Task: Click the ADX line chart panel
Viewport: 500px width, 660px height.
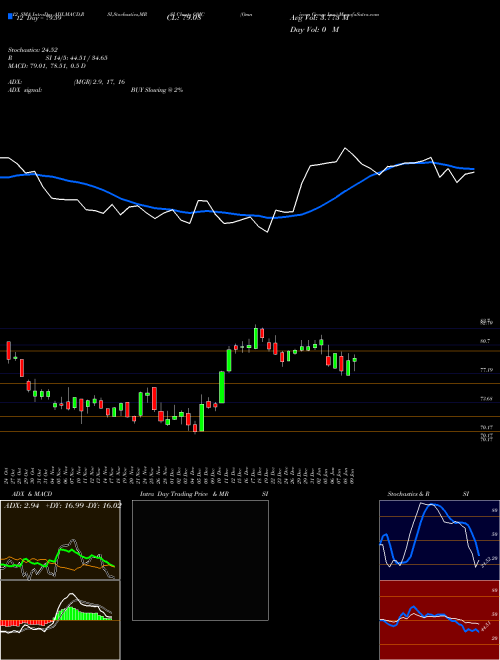Action: click(x=60, y=540)
